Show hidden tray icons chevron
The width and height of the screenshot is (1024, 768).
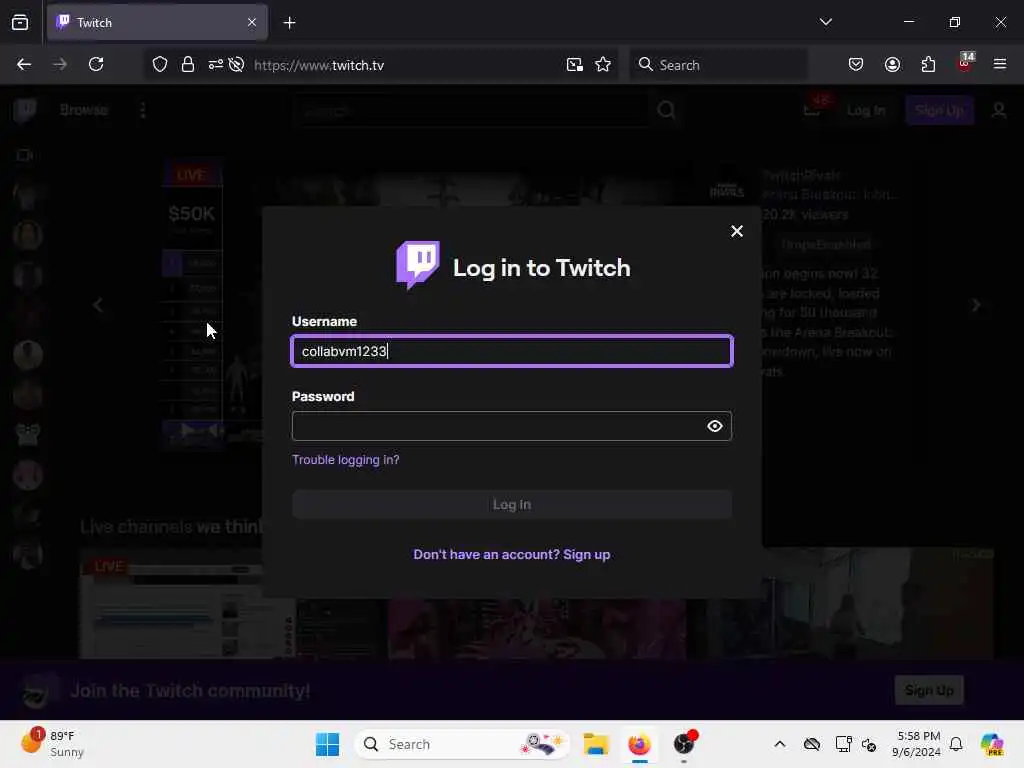780,744
